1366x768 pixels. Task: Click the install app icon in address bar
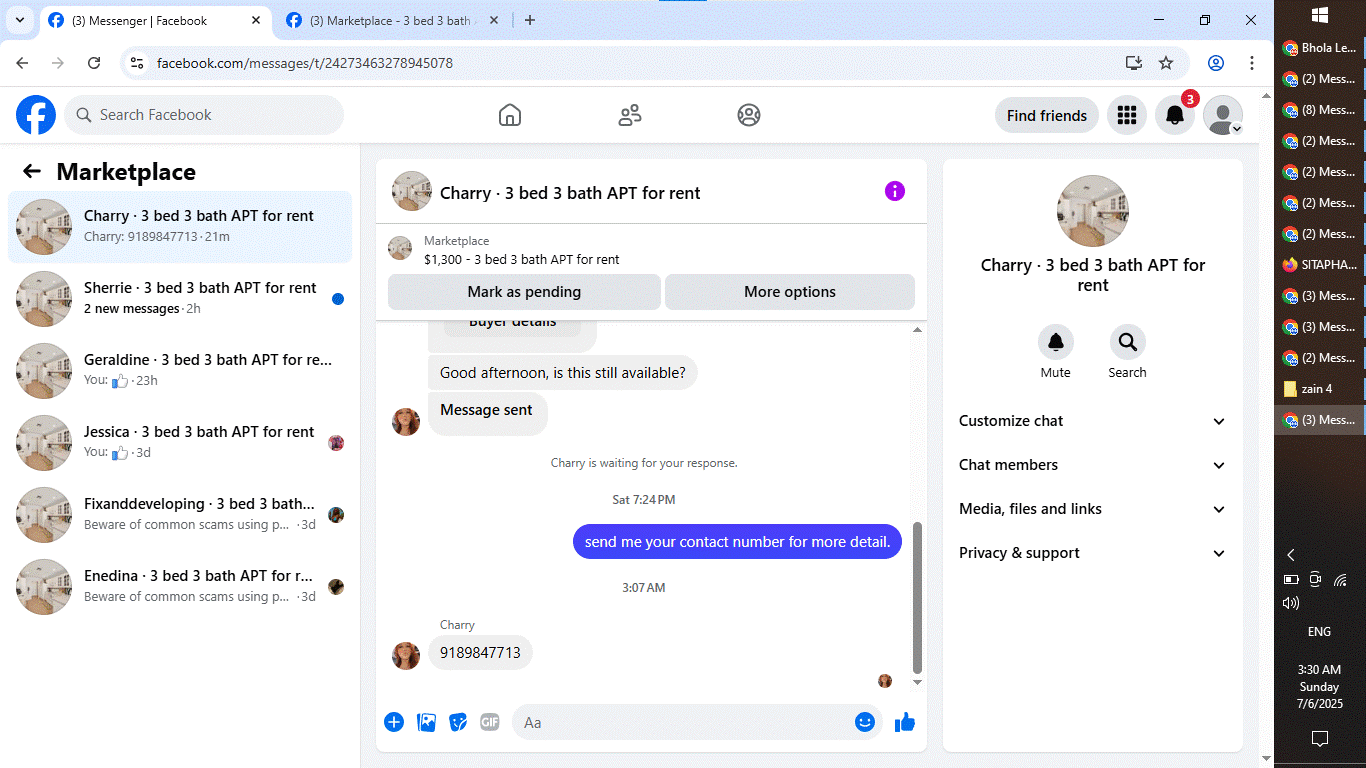pos(1133,63)
